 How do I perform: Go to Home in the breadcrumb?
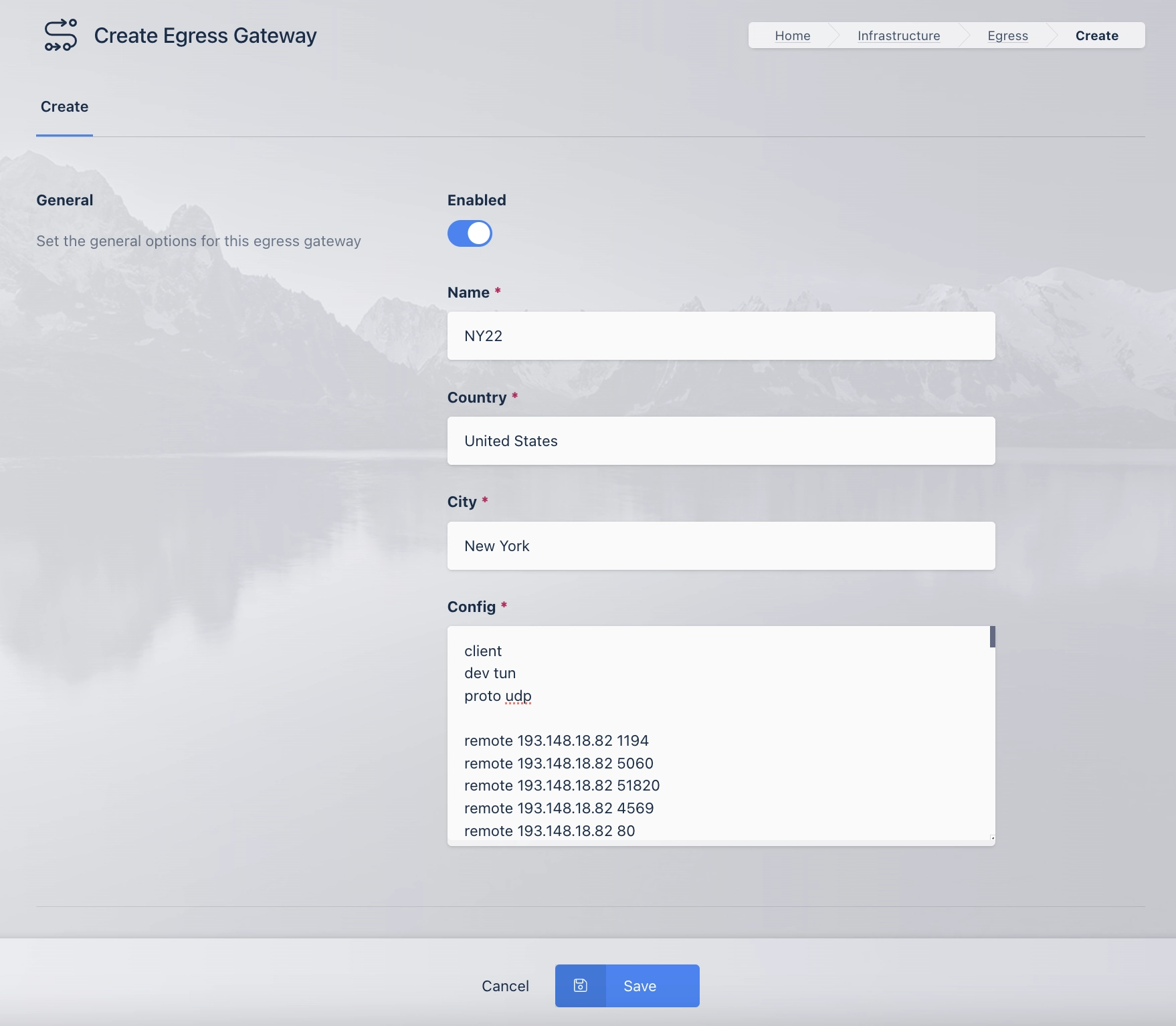pyautogui.click(x=792, y=35)
